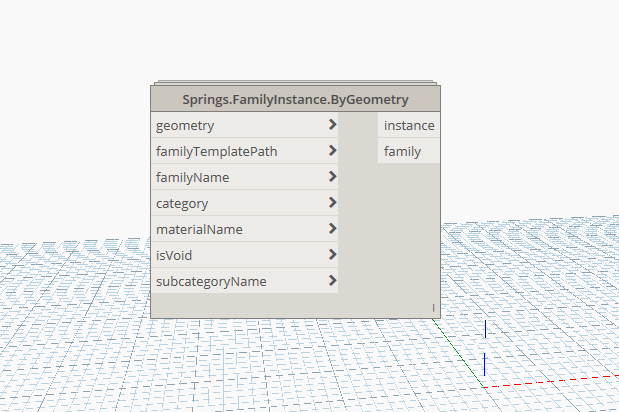The height and width of the screenshot is (412, 619).
Task: Click the materialName port chevron arrow
Action: point(331,229)
